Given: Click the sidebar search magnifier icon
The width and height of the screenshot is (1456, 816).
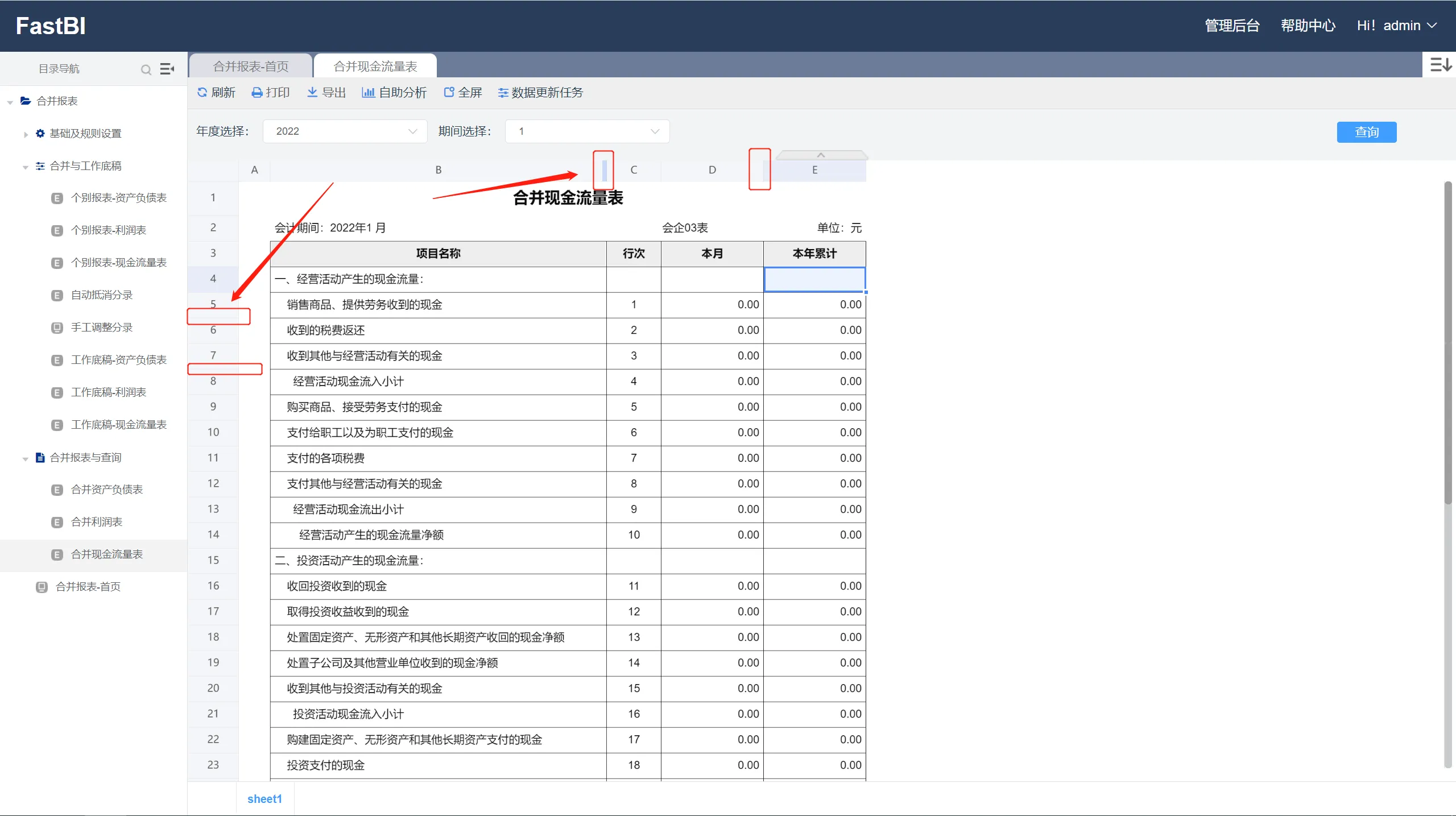Looking at the screenshot, I should [146, 69].
